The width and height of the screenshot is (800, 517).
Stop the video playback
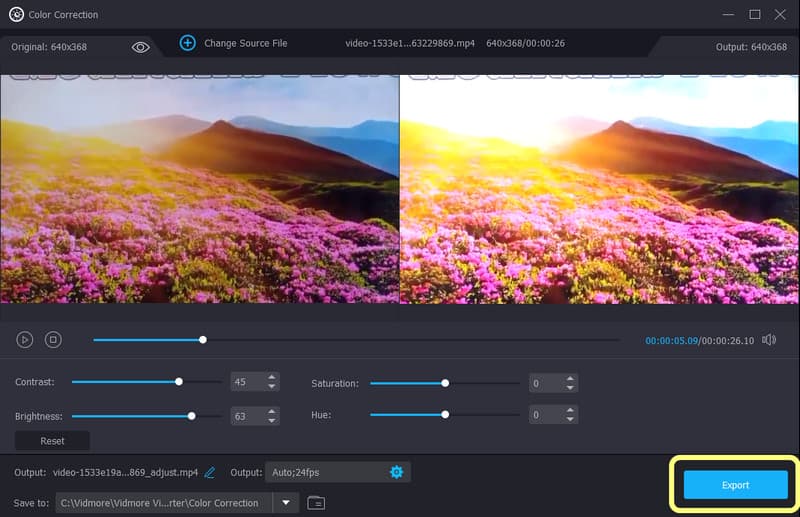point(53,340)
